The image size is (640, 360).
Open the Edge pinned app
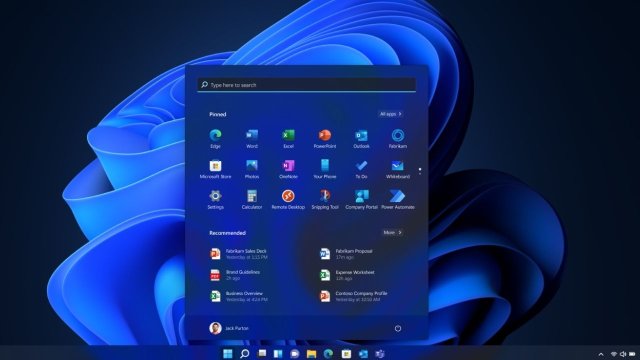(x=216, y=139)
